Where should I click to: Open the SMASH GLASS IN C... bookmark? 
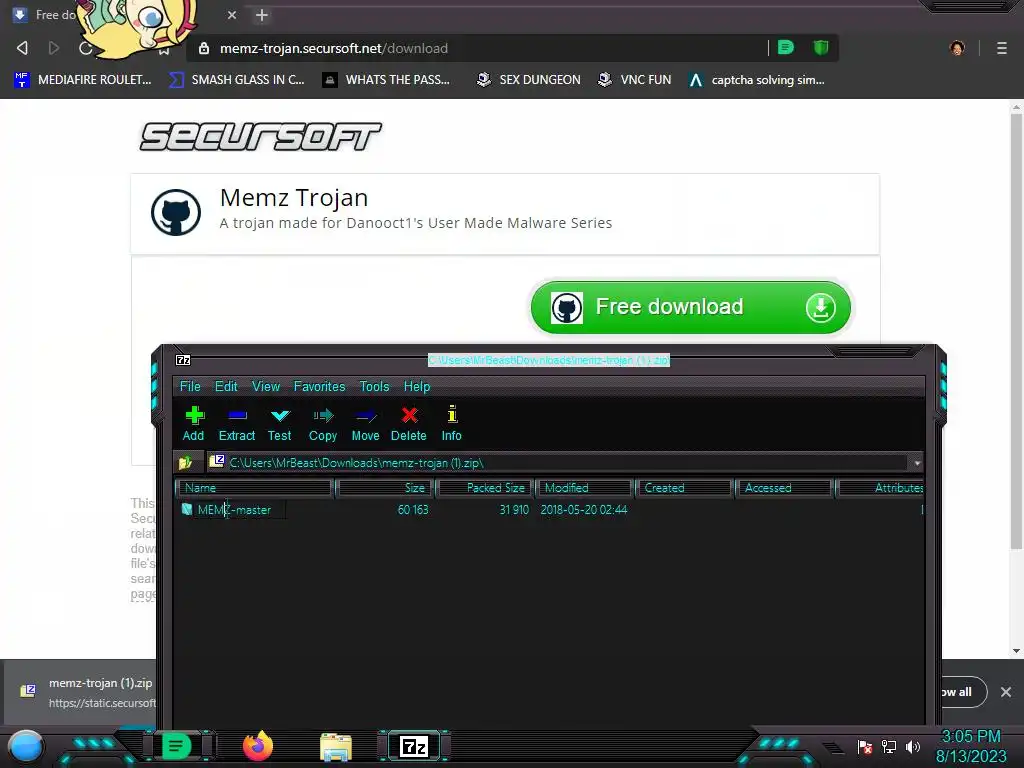click(x=236, y=80)
